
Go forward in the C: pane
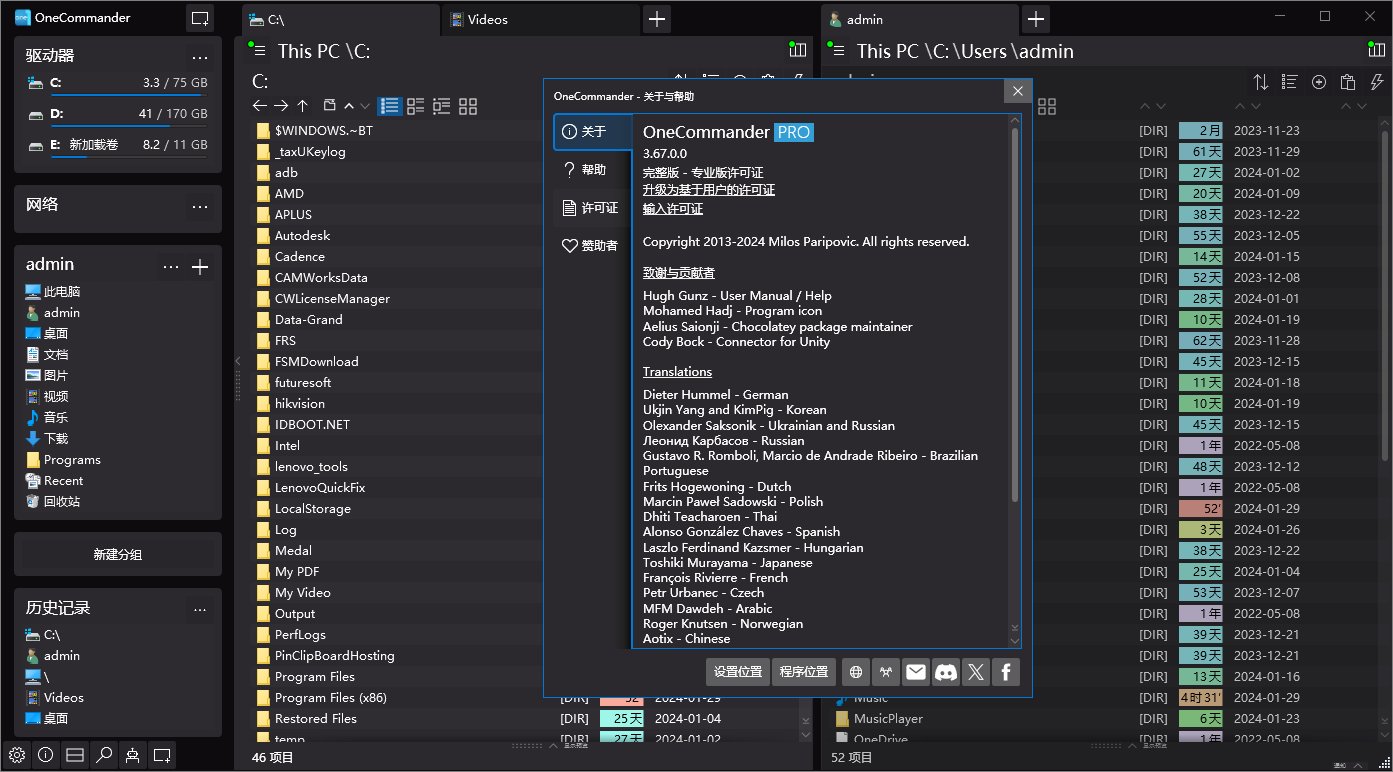coord(281,105)
